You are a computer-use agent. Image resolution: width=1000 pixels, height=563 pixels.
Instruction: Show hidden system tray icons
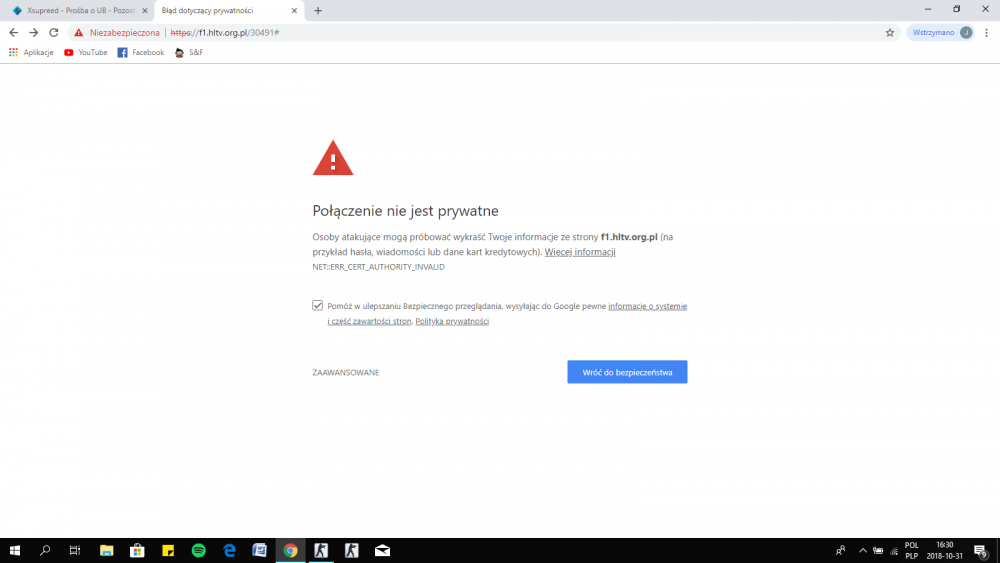tap(863, 550)
